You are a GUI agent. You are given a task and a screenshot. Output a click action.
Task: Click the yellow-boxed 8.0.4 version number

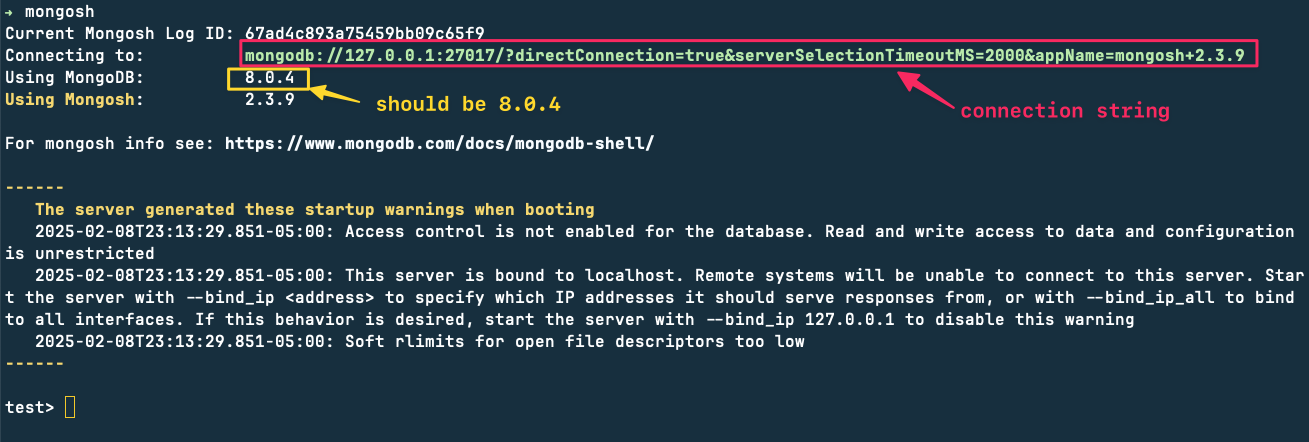pyautogui.click(x=269, y=77)
